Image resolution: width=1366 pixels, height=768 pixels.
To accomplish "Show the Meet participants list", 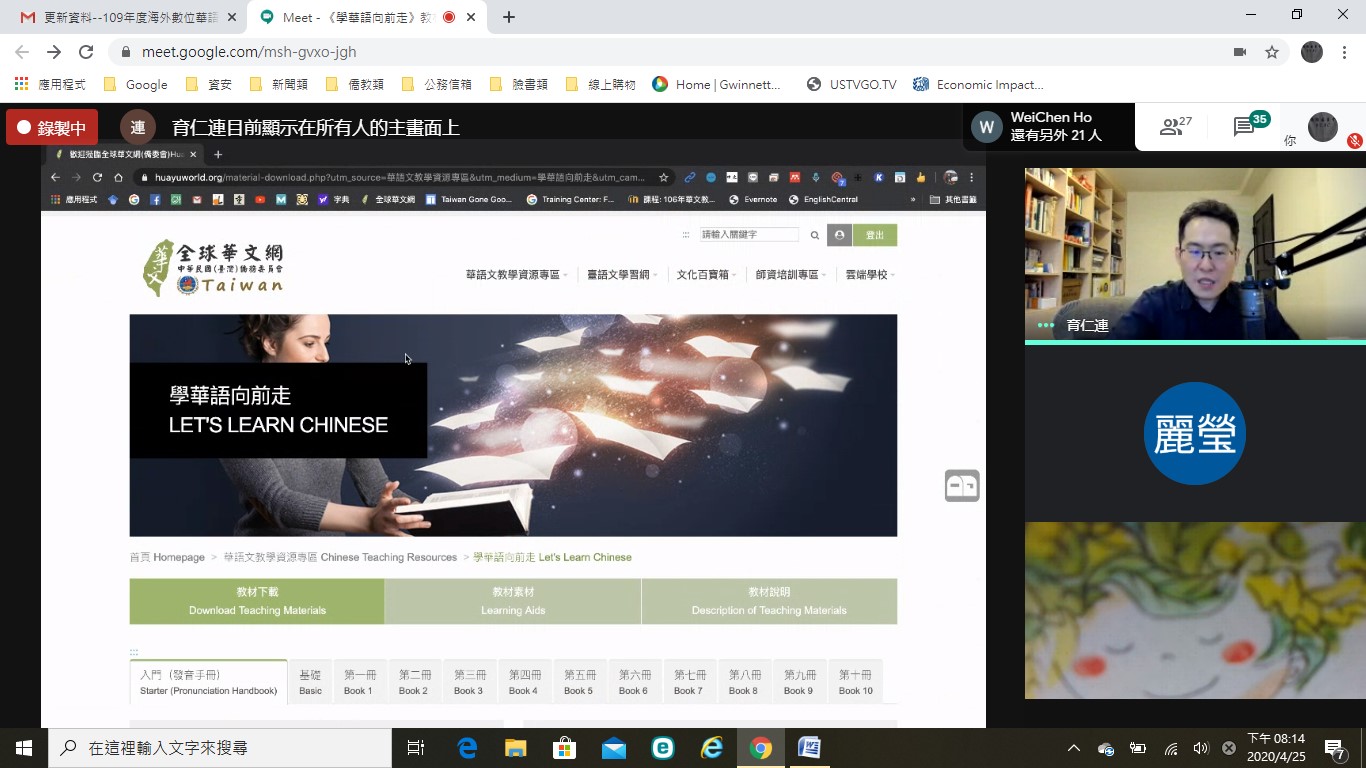I will (1172, 125).
